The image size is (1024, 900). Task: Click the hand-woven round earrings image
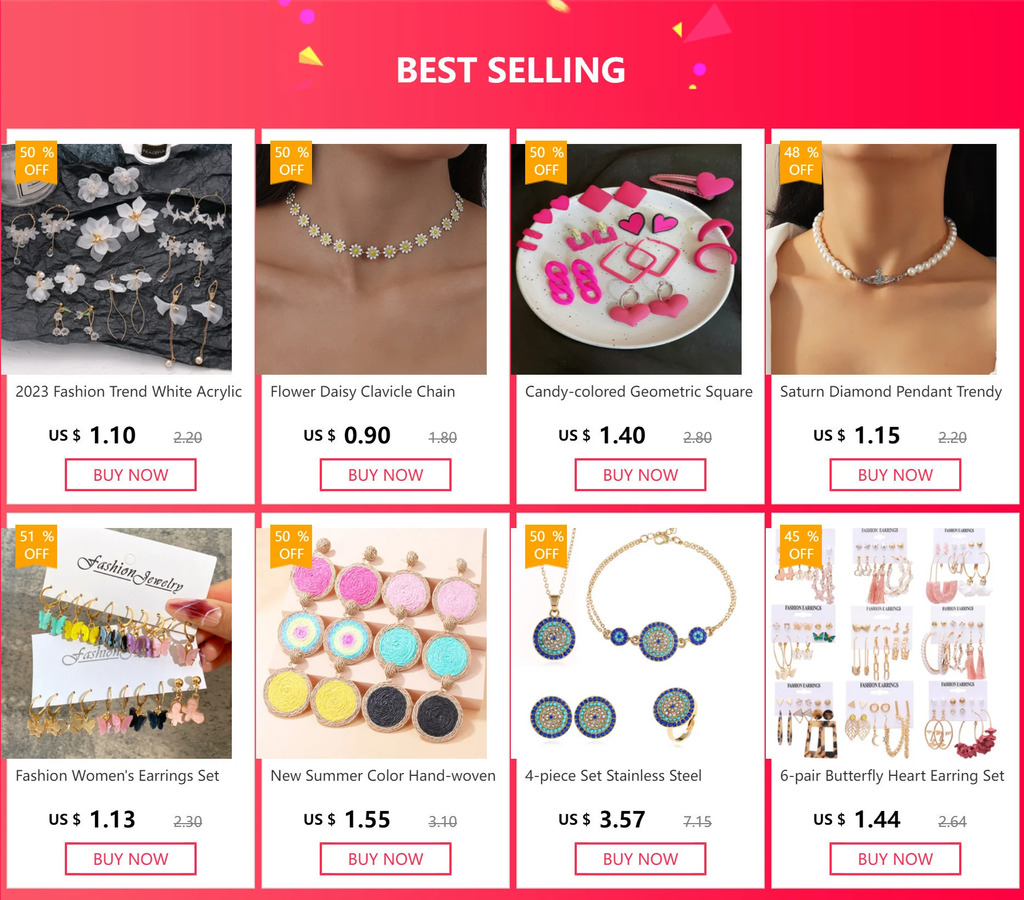coord(371,643)
